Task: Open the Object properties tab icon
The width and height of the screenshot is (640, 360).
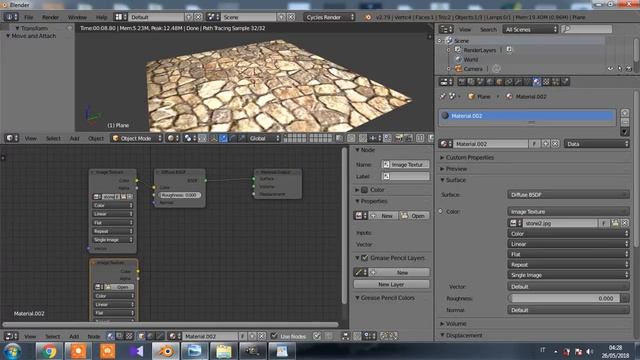Action: pyautogui.click(x=499, y=82)
